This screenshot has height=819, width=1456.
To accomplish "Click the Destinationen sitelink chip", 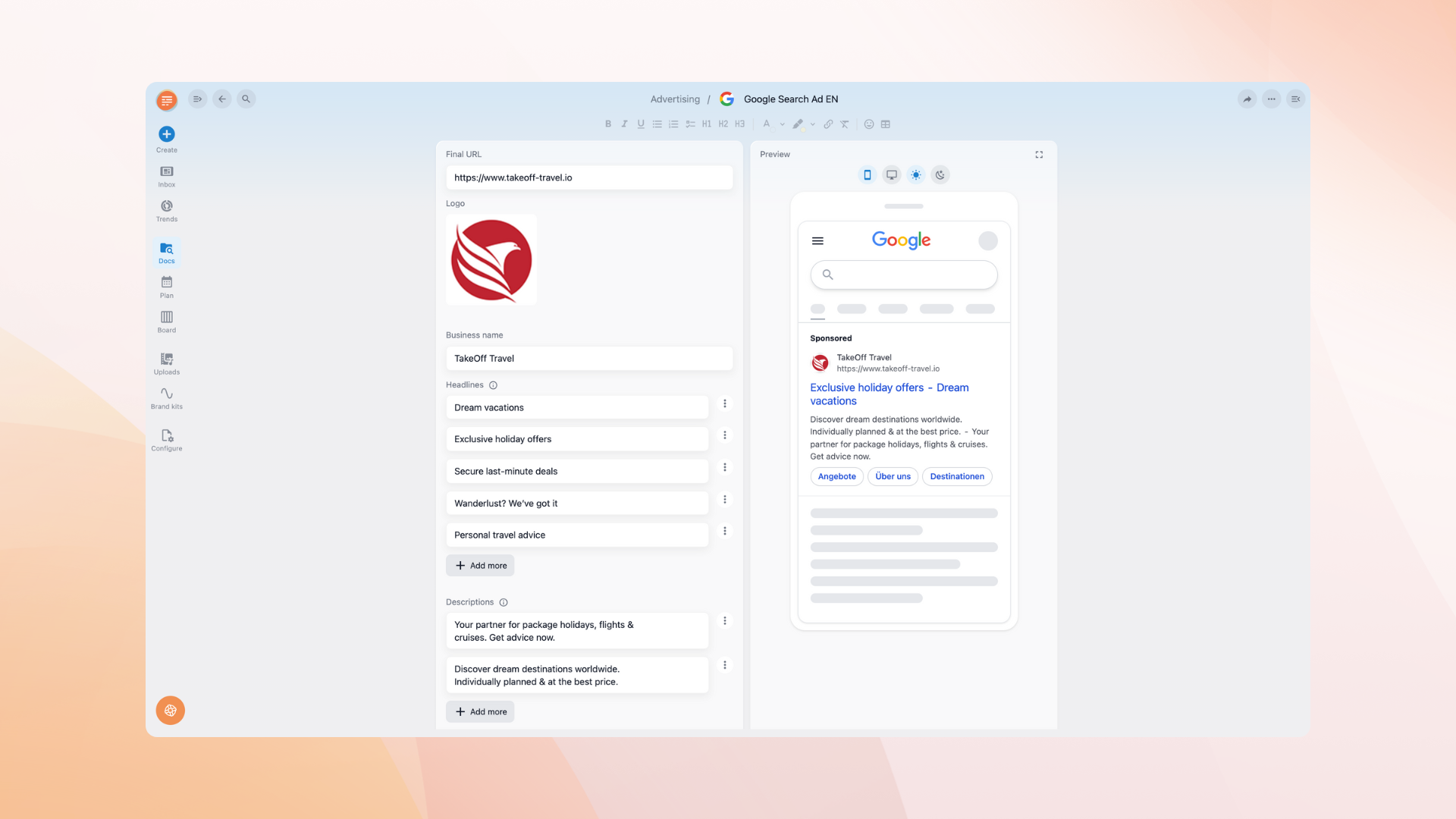I will point(957,476).
